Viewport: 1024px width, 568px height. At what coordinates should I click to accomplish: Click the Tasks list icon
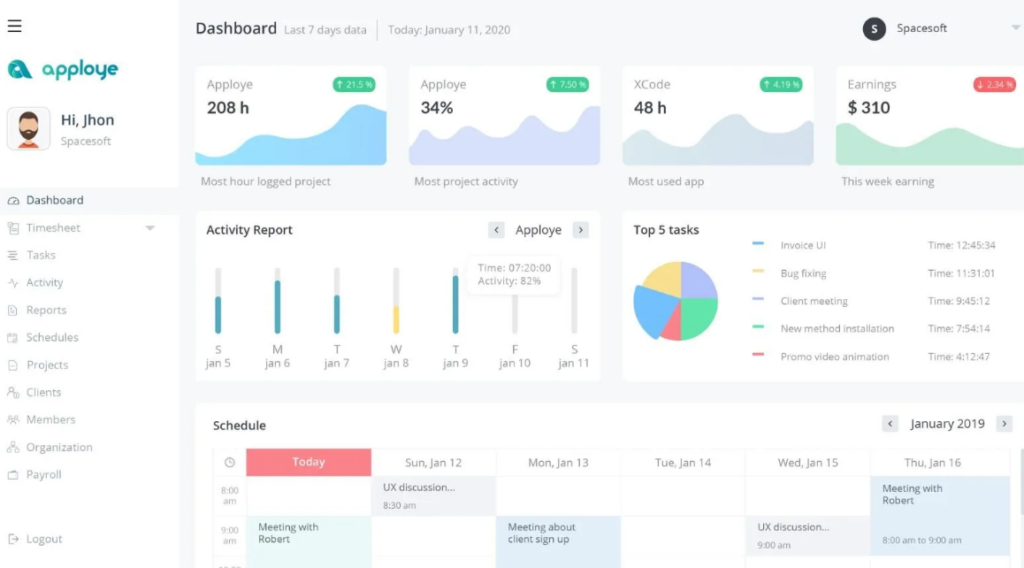(13, 255)
